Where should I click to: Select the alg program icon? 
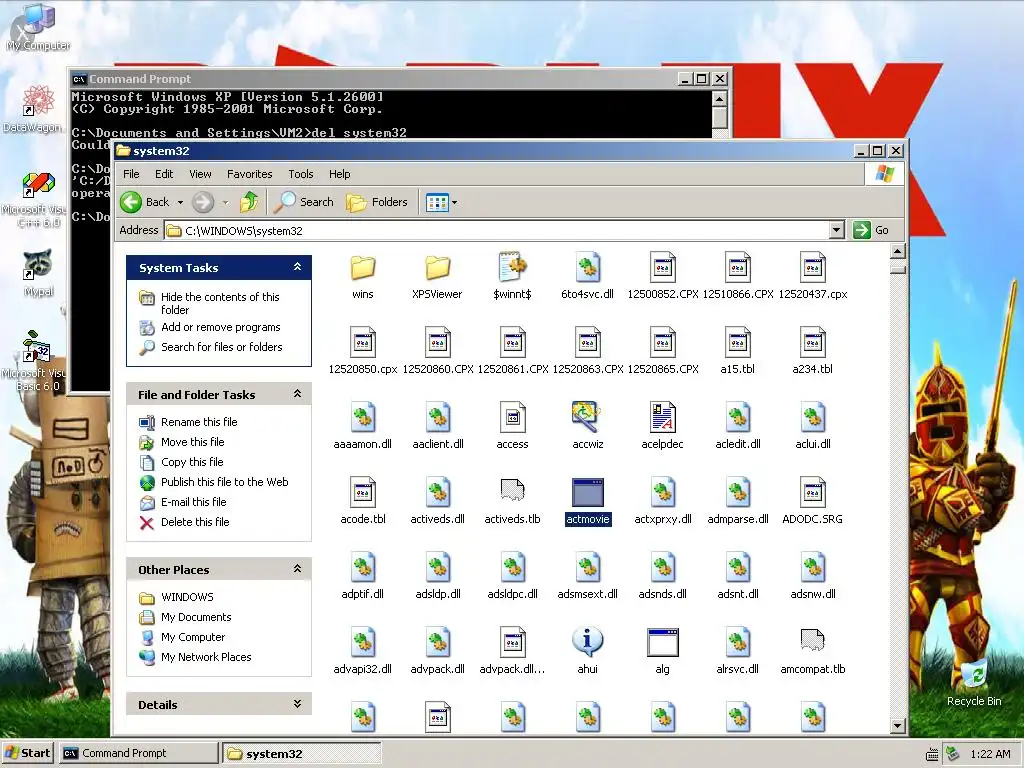click(663, 643)
